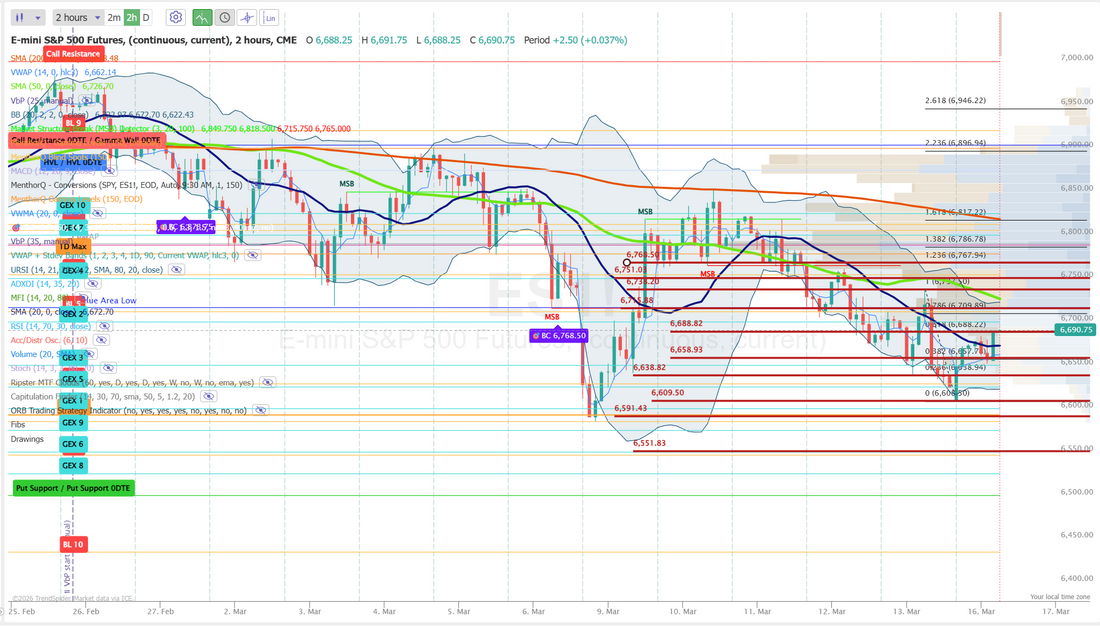Expand the chart type dropdown arrow
The height and width of the screenshot is (626, 1100).
click(x=38, y=17)
